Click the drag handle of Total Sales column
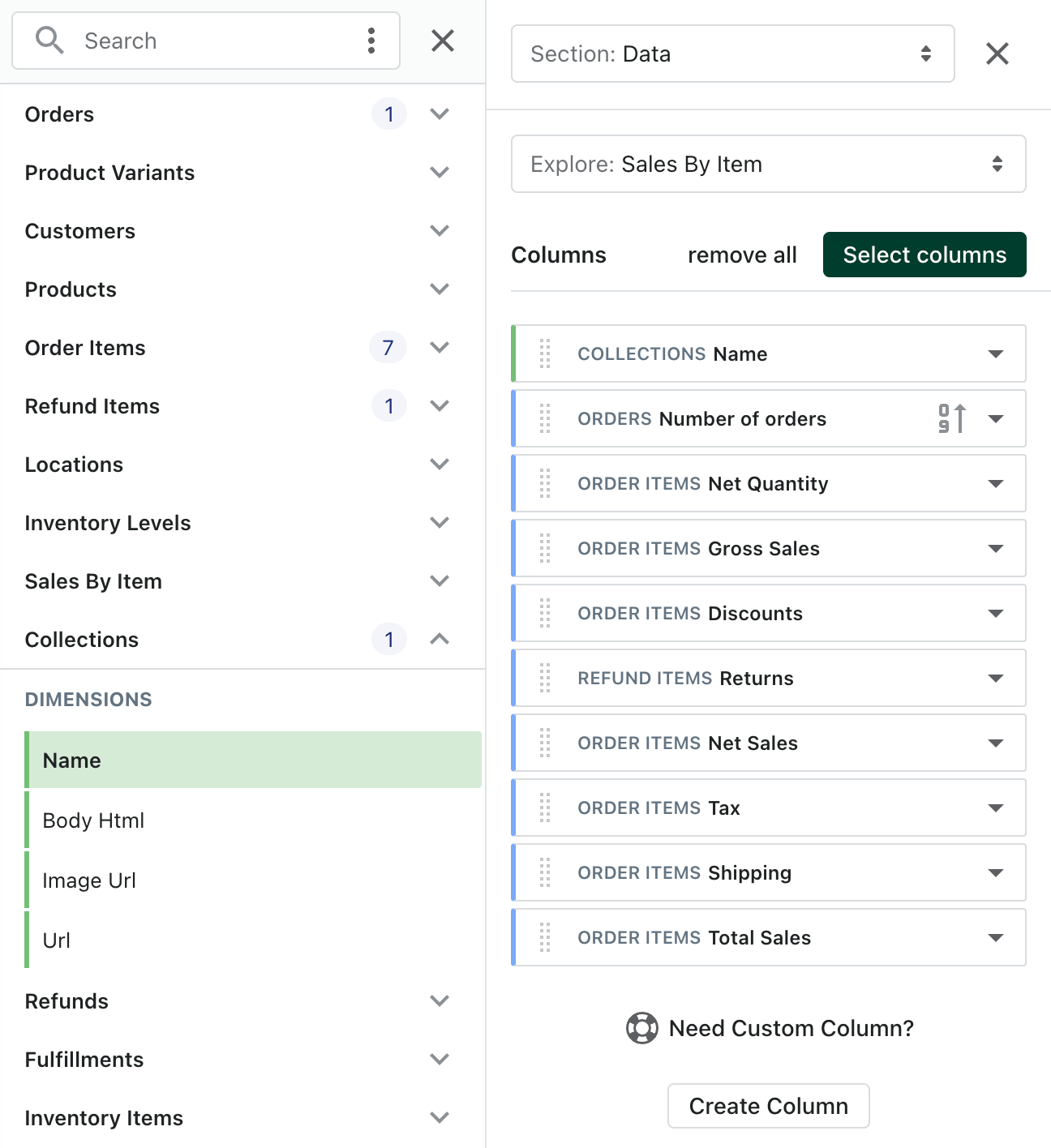Image resolution: width=1051 pixels, height=1148 pixels. click(545, 937)
